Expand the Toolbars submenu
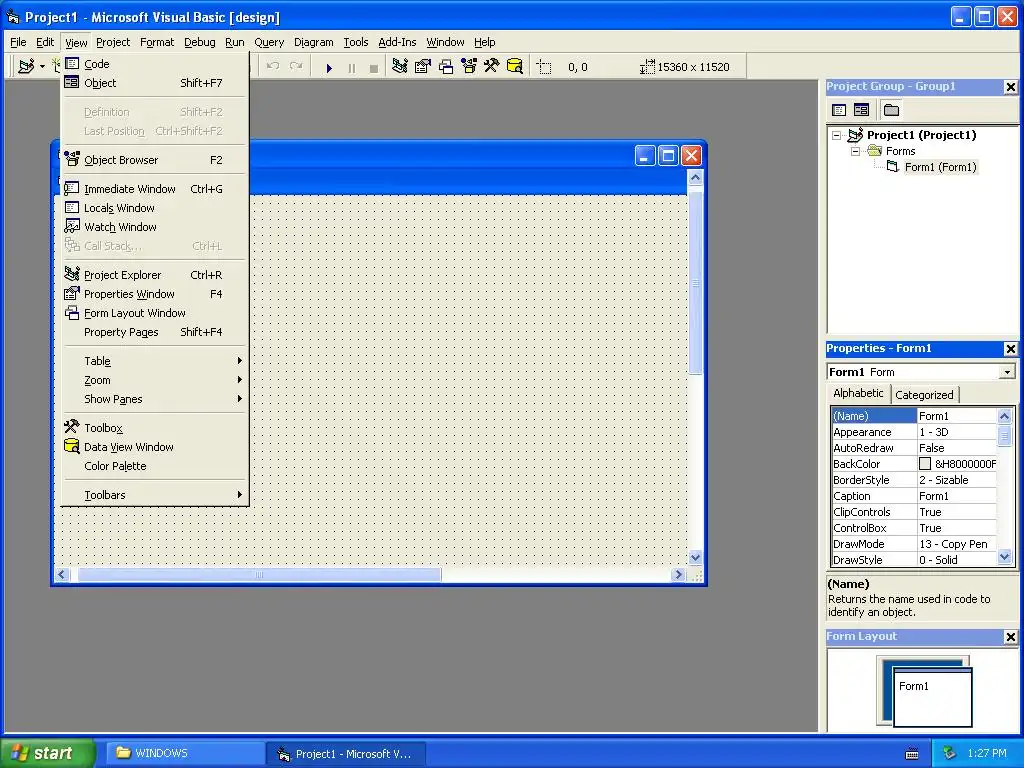Image resolution: width=1024 pixels, height=768 pixels. pos(154,495)
